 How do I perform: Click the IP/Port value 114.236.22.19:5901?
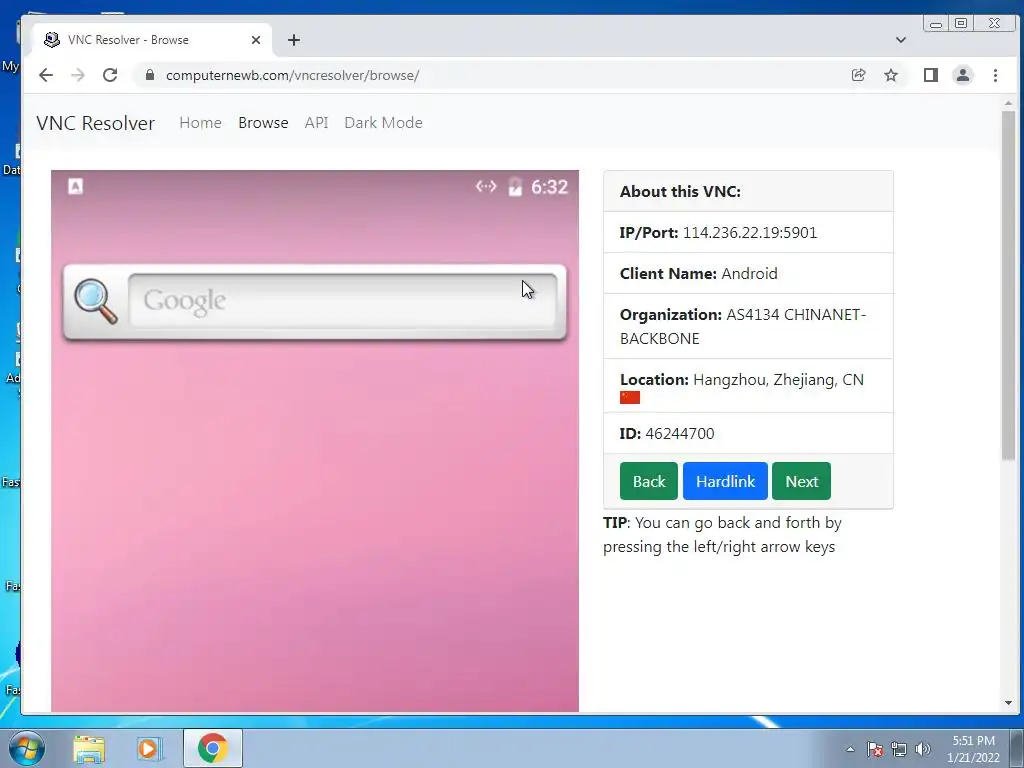(750, 232)
